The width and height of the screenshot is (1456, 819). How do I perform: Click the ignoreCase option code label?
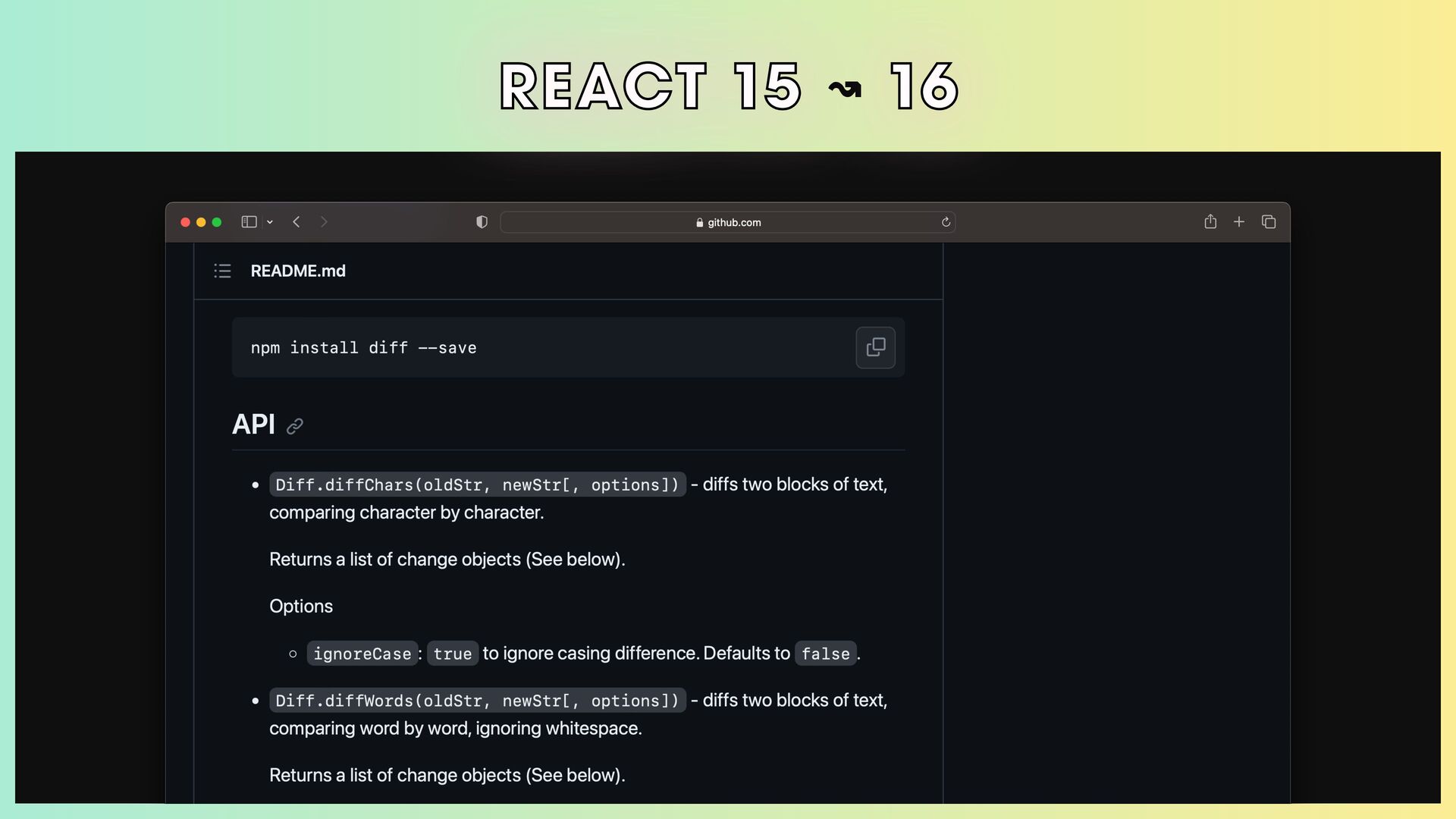click(x=362, y=654)
